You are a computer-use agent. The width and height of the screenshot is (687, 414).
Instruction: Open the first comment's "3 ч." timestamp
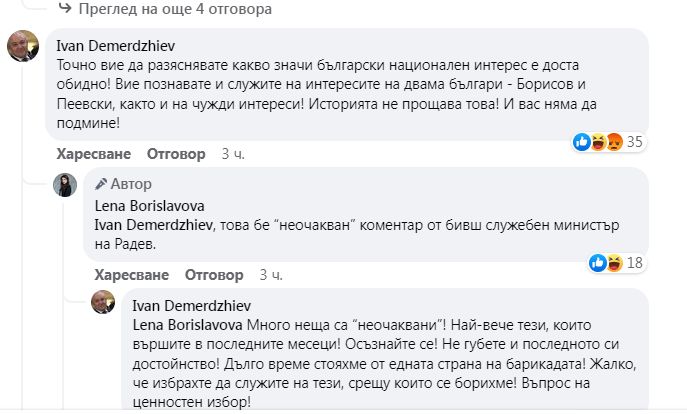[x=232, y=154]
